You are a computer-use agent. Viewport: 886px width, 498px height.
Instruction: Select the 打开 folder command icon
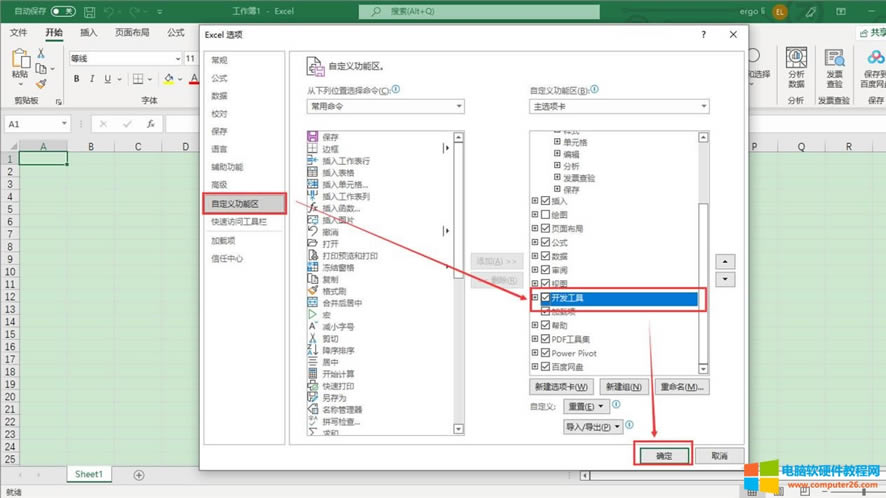pyautogui.click(x=312, y=243)
